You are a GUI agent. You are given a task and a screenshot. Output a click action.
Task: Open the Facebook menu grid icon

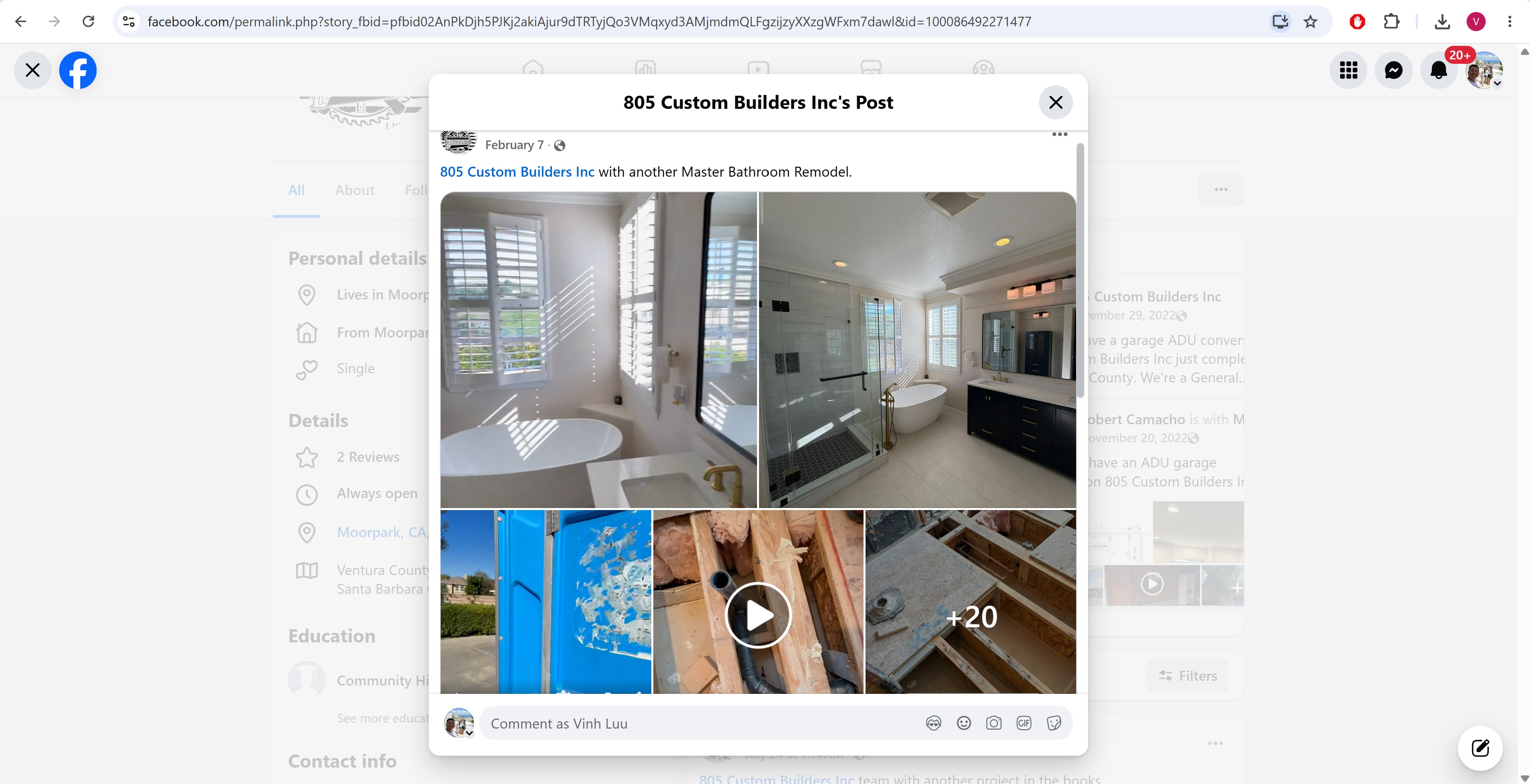[1348, 70]
